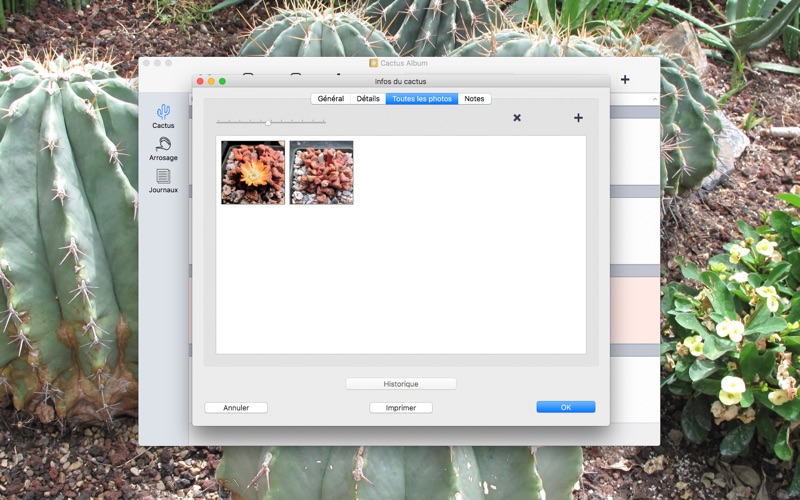The height and width of the screenshot is (500, 800).
Task: Add a photo with the dialog plus icon
Action: 578,118
